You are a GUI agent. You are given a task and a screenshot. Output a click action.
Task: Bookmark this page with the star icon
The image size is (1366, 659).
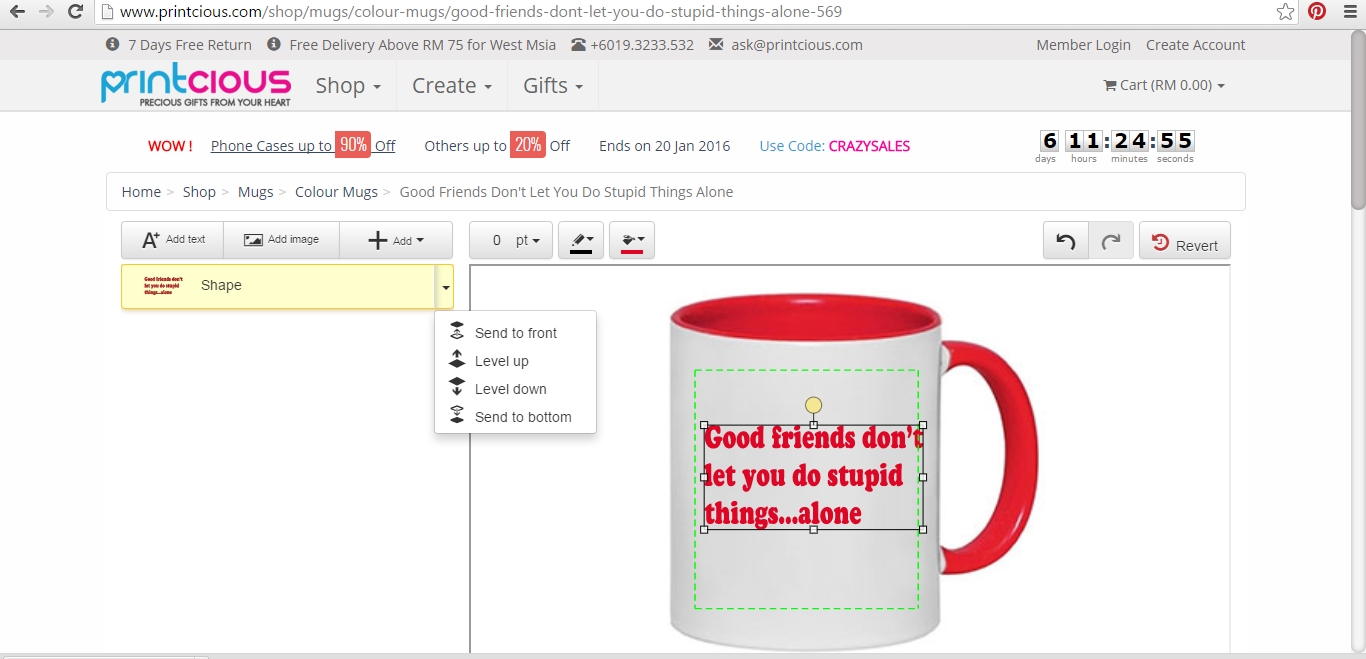tap(1286, 12)
